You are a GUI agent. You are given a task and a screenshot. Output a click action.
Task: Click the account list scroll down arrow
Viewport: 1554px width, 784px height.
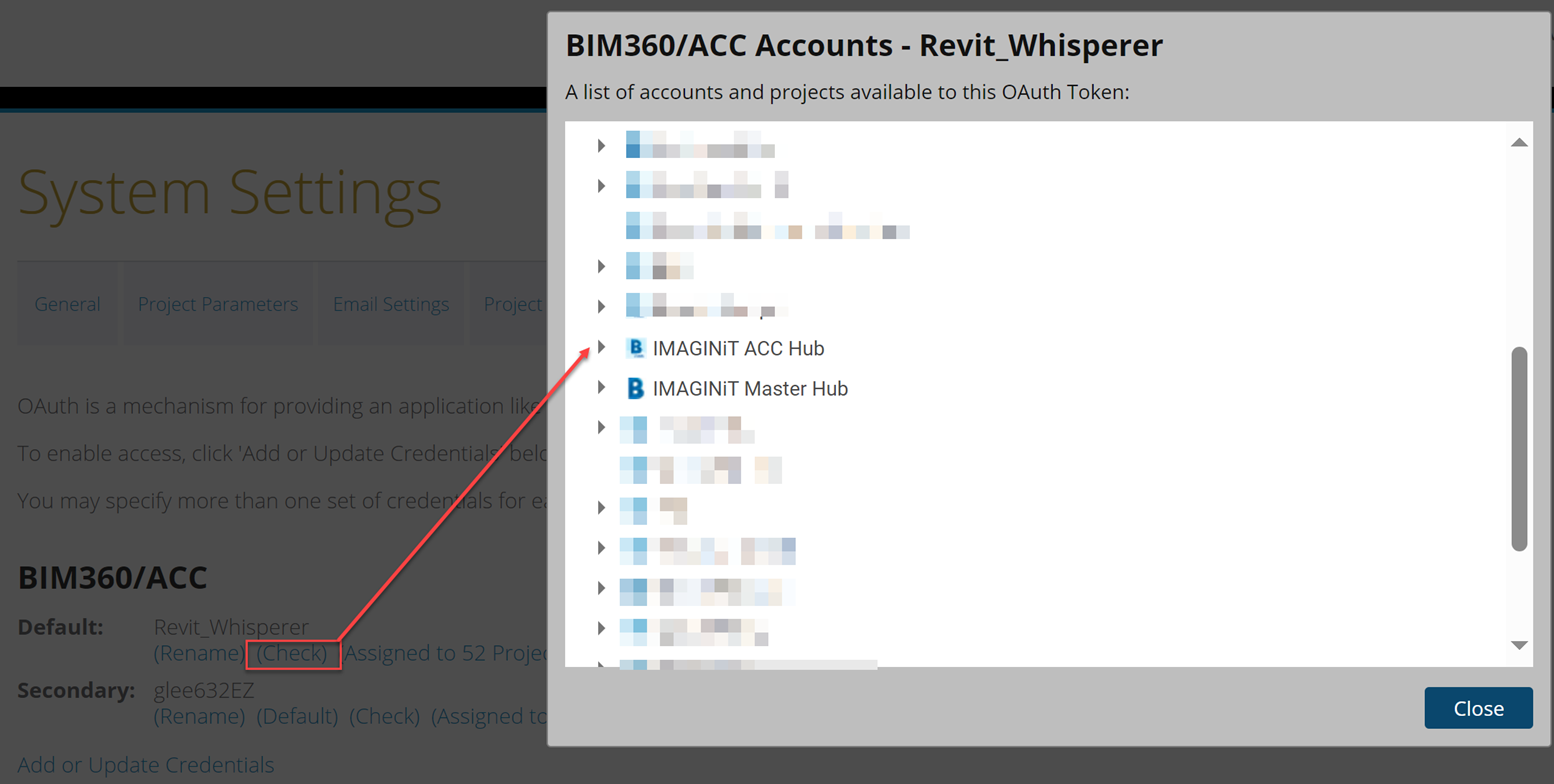pyautogui.click(x=1519, y=645)
